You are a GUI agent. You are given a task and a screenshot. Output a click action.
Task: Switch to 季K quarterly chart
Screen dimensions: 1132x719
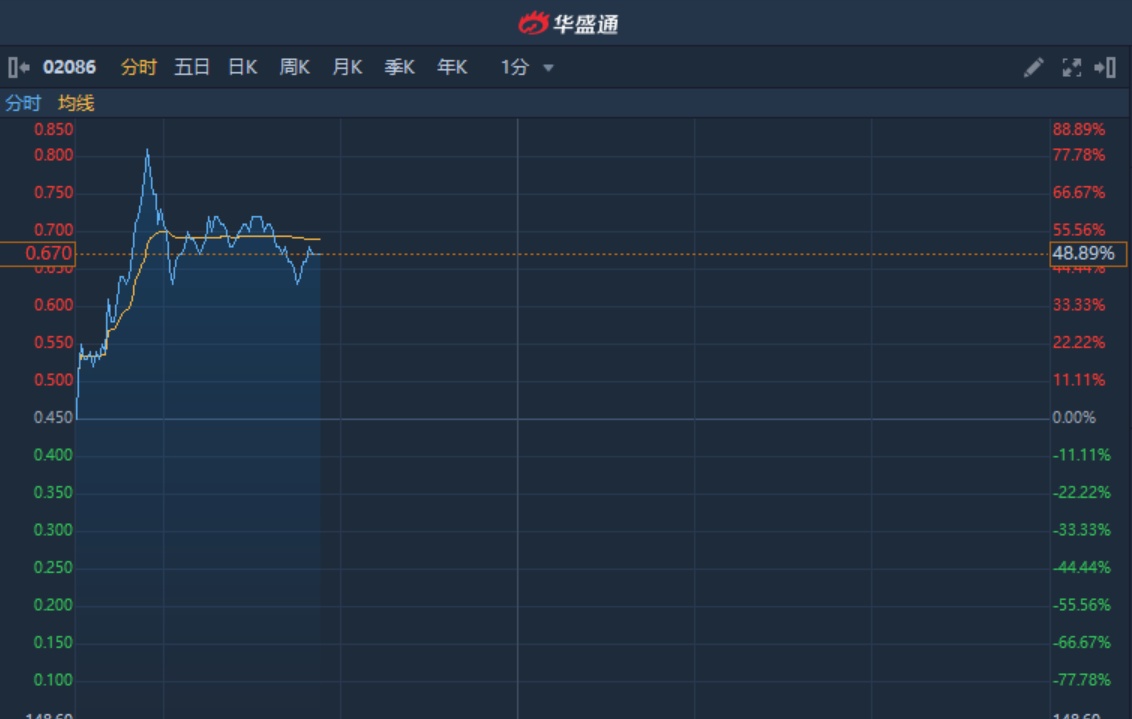click(x=400, y=68)
